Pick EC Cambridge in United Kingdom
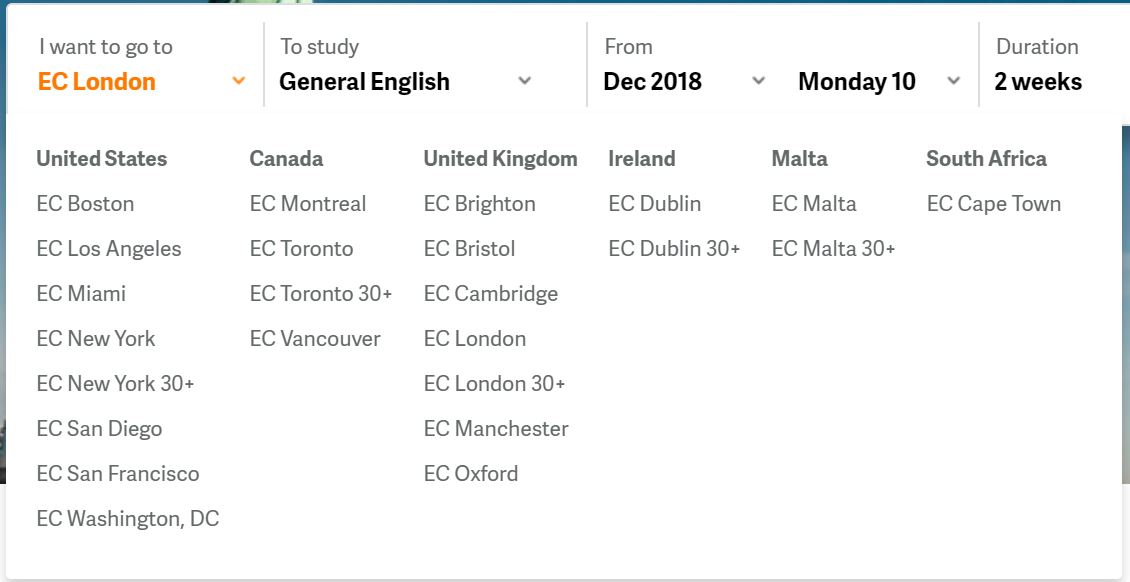This screenshot has height=582, width=1130. coord(491,294)
